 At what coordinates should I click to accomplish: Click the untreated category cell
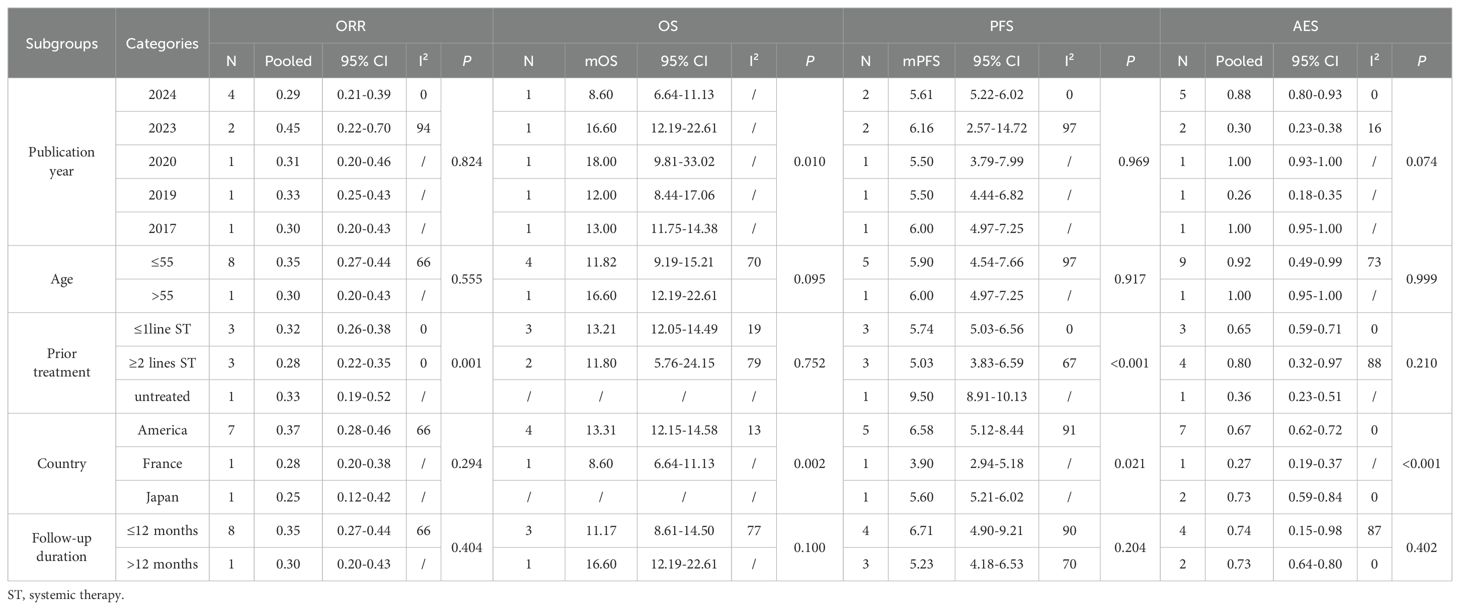point(162,396)
